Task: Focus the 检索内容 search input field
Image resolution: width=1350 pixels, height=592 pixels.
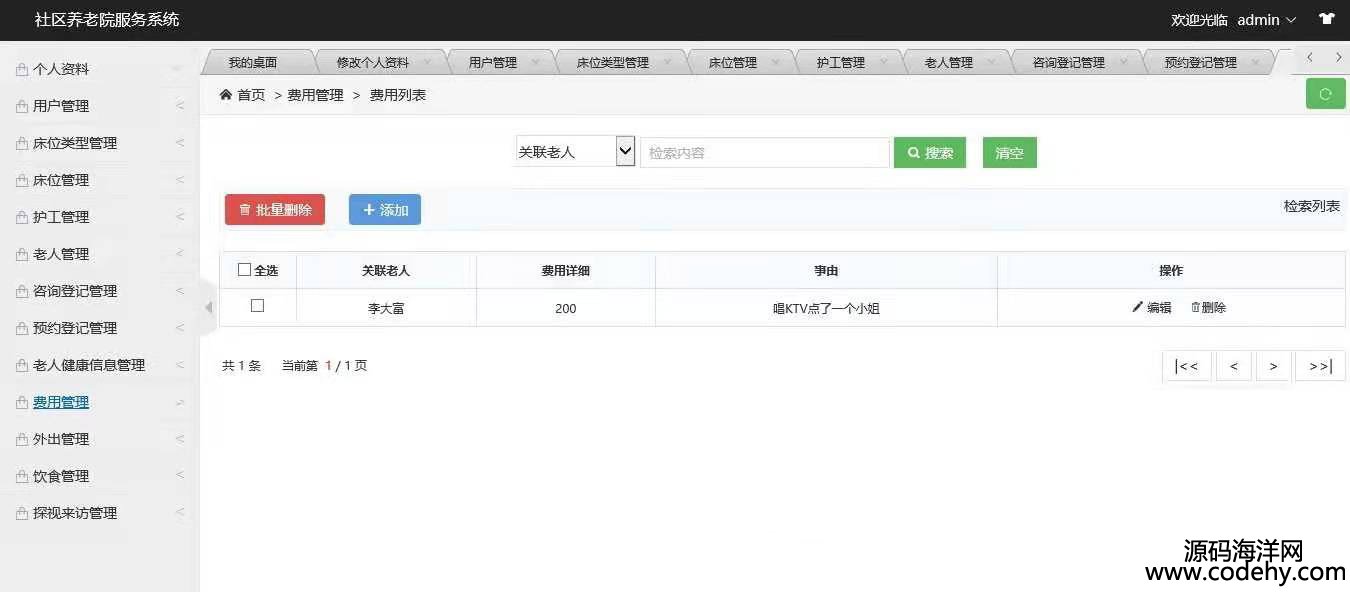Action: 764,153
